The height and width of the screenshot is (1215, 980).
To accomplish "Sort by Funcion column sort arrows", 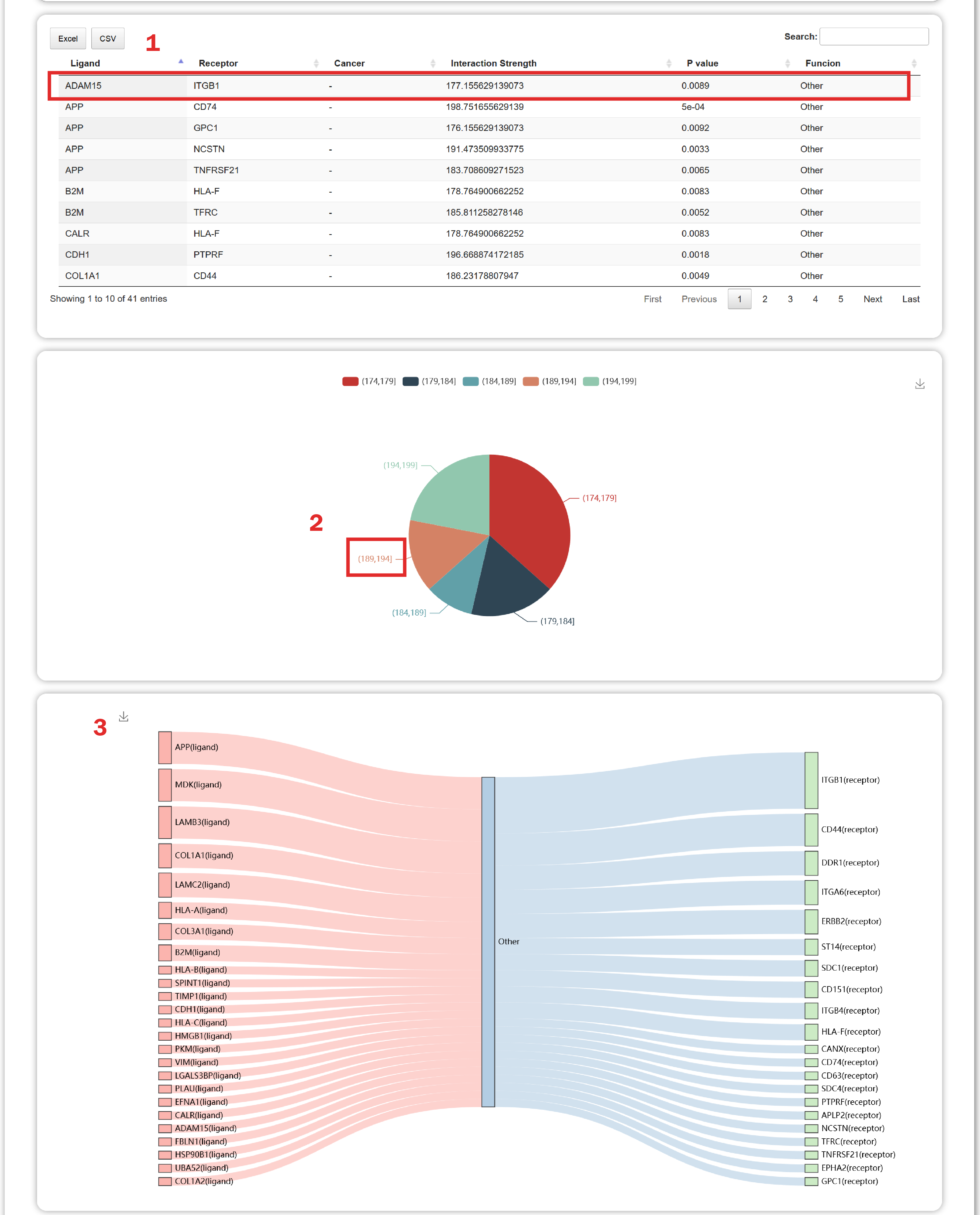I will (x=914, y=63).
